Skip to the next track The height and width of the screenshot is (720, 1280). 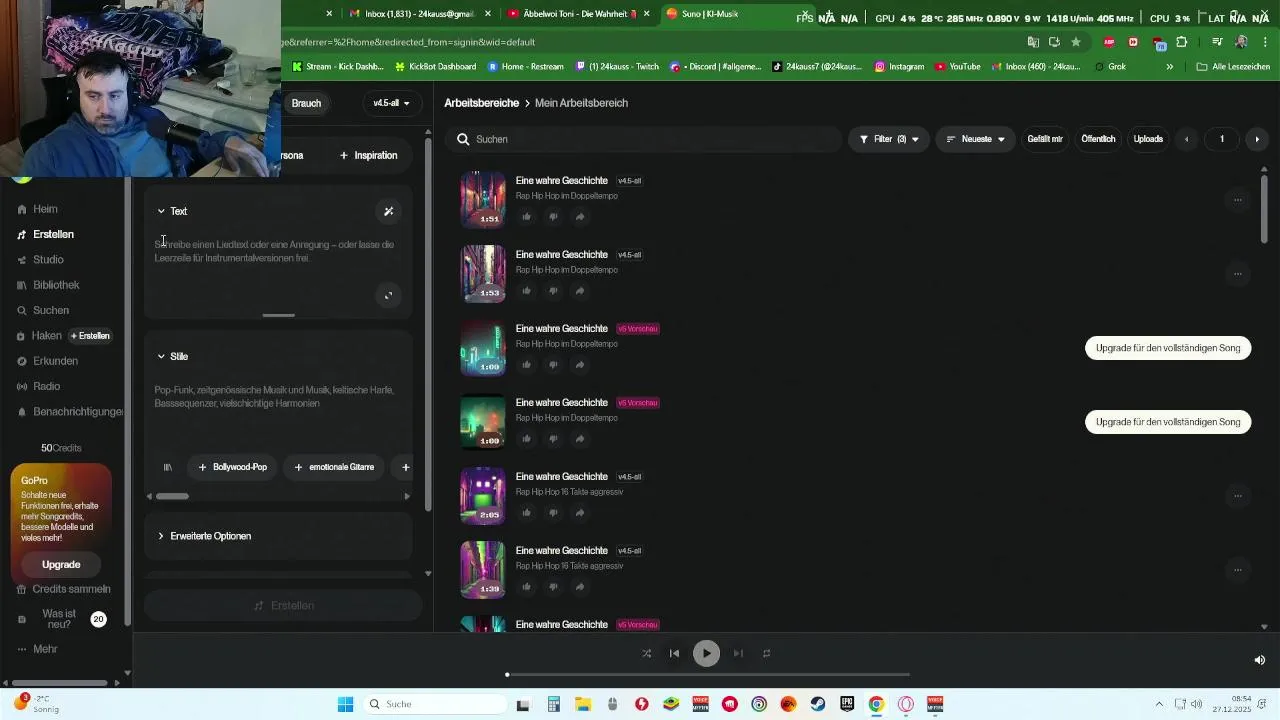tap(738, 654)
